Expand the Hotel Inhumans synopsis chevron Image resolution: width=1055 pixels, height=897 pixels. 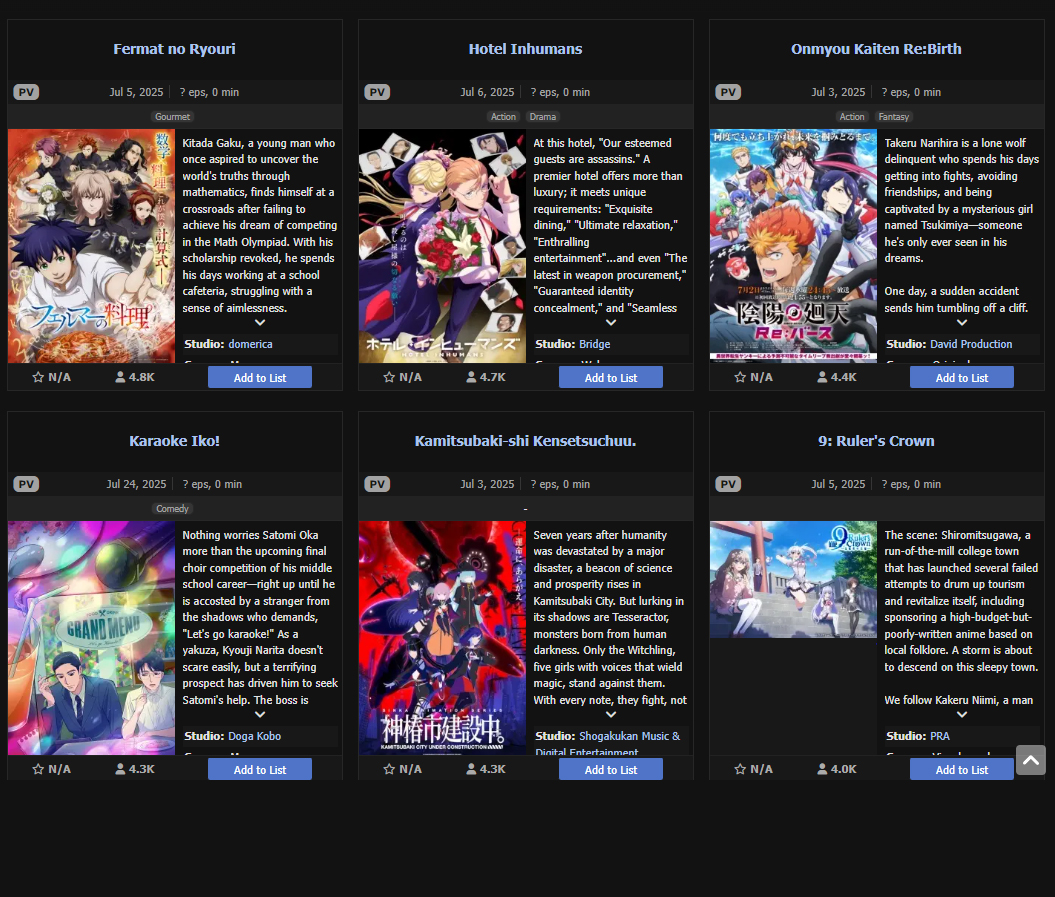611,323
